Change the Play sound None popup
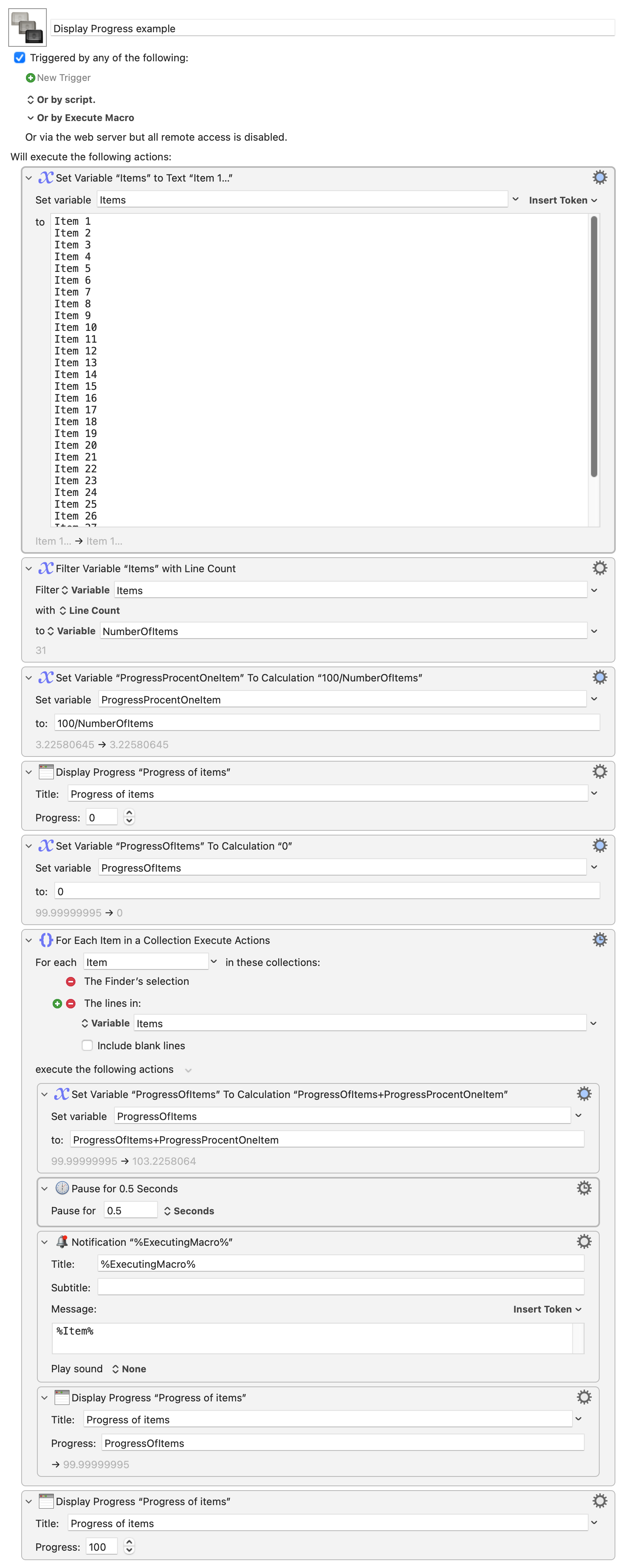The width and height of the screenshot is (624, 1568). click(x=128, y=1368)
